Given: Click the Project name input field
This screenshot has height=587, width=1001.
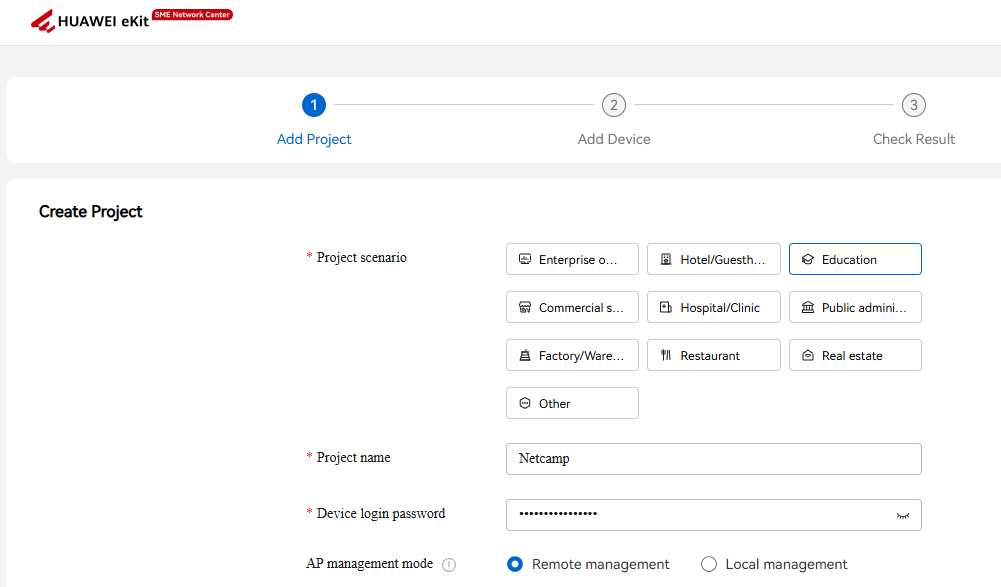Looking at the screenshot, I should [x=713, y=459].
